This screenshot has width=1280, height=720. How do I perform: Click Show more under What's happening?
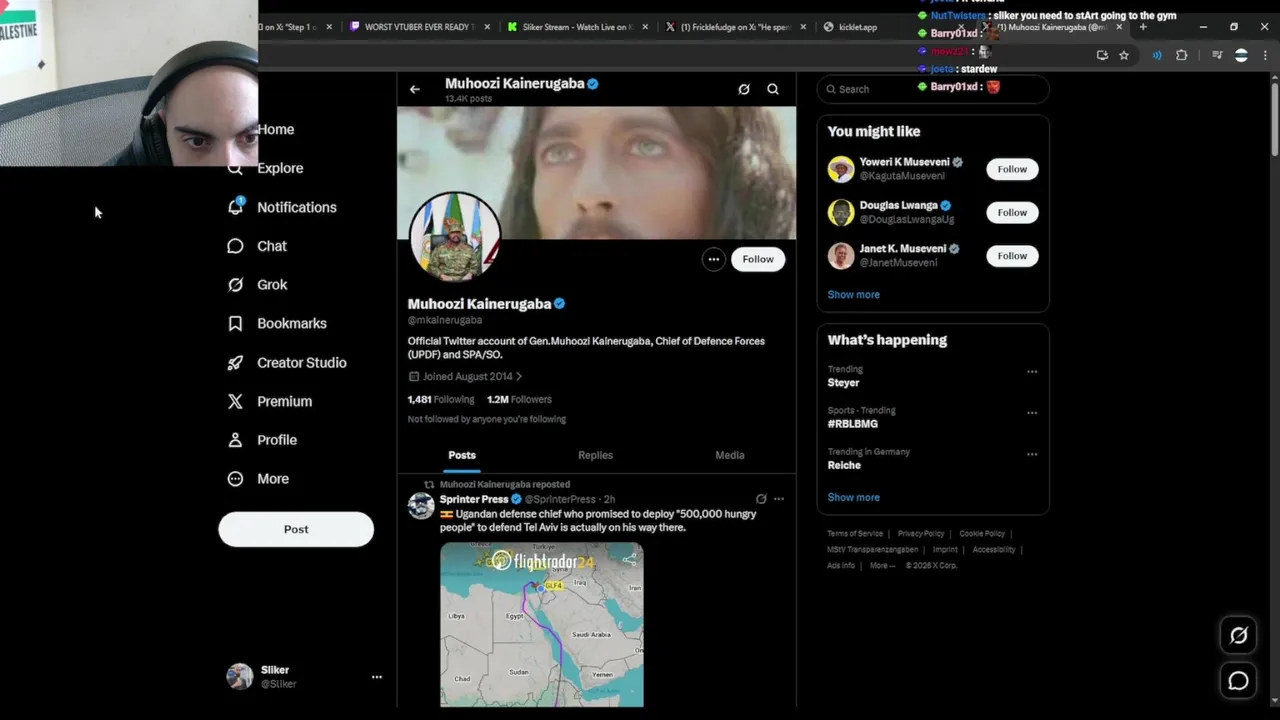[x=853, y=497]
